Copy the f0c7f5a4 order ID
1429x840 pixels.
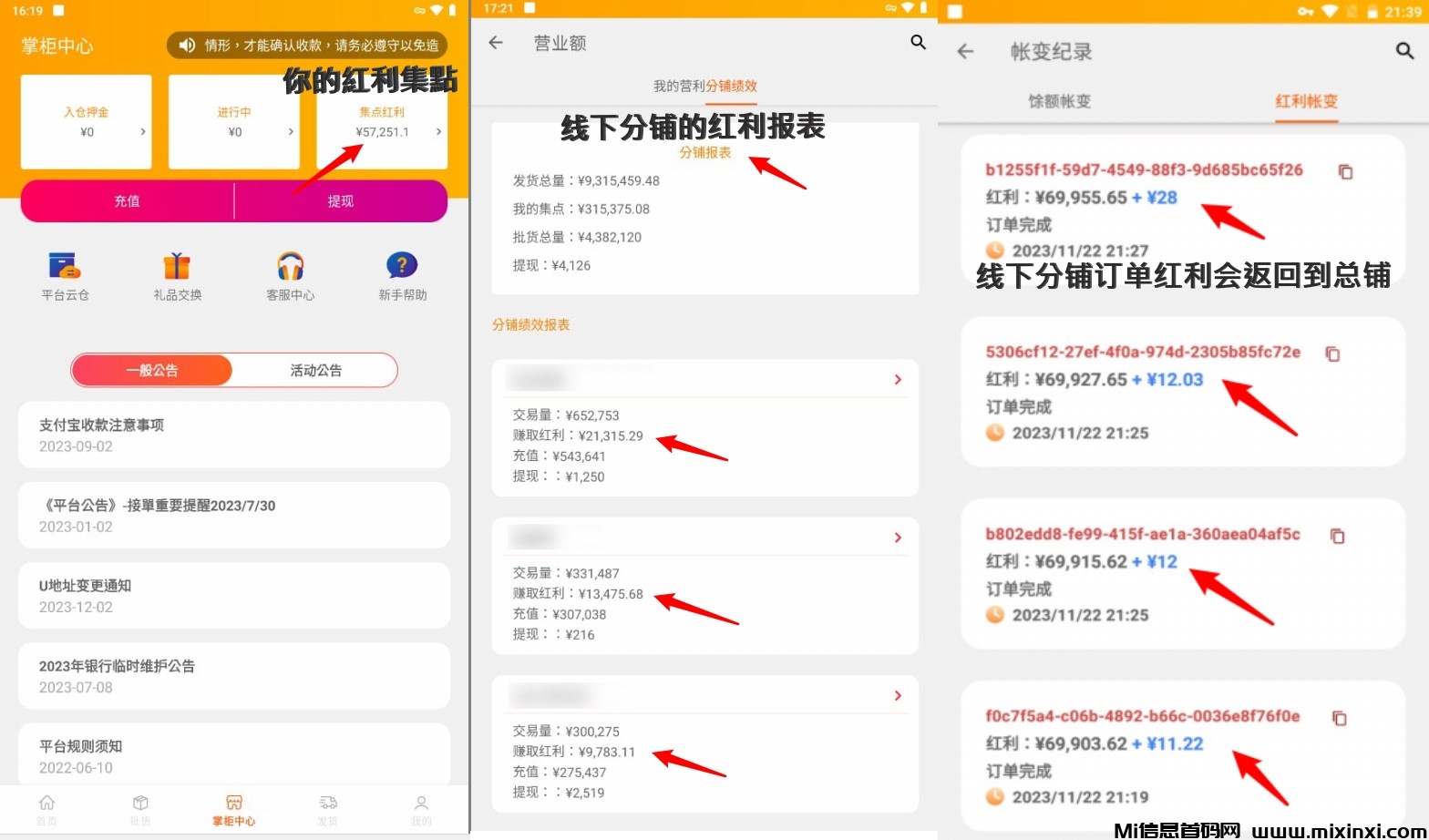[x=1339, y=718]
